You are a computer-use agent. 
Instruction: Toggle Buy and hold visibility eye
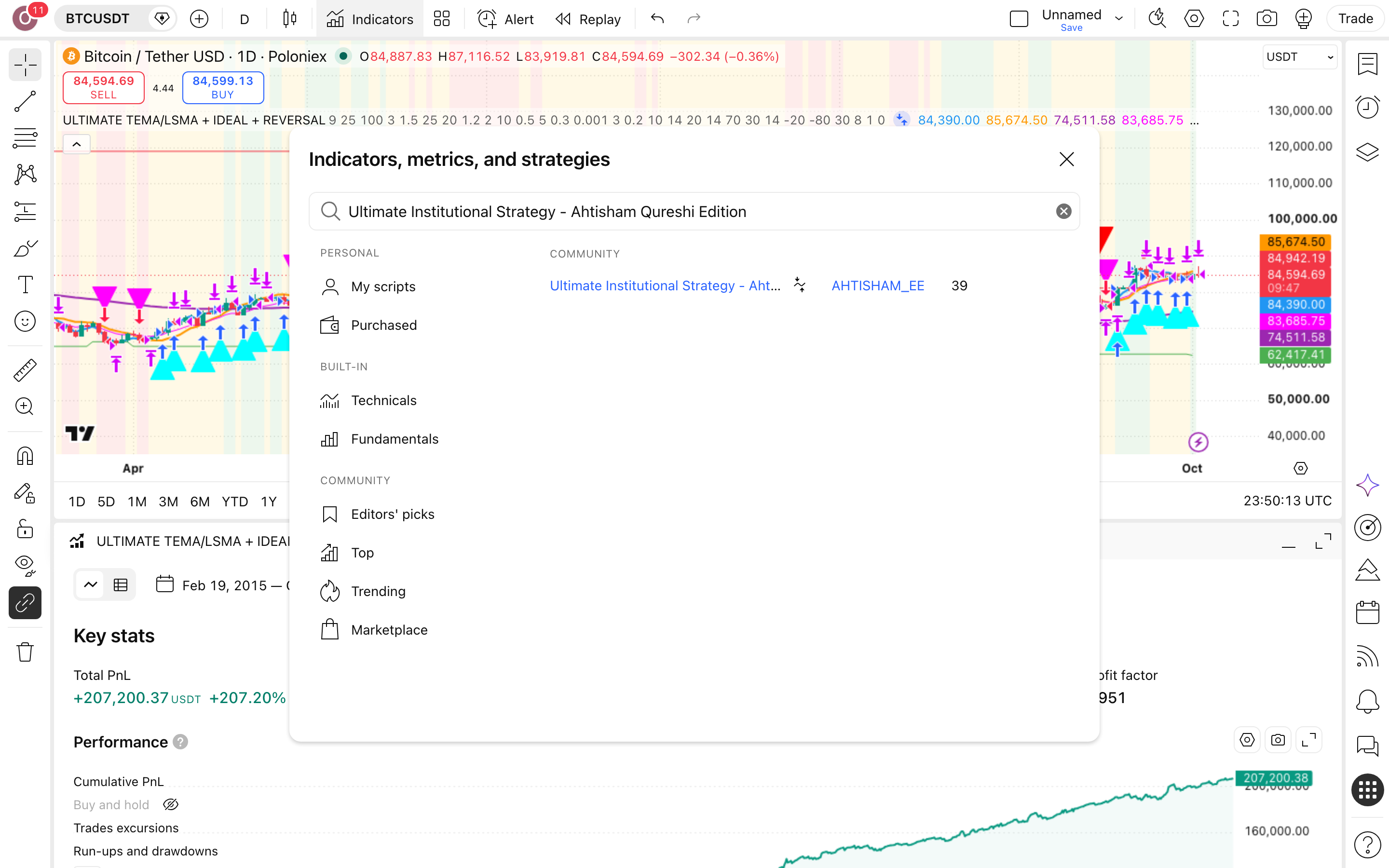pyautogui.click(x=170, y=805)
